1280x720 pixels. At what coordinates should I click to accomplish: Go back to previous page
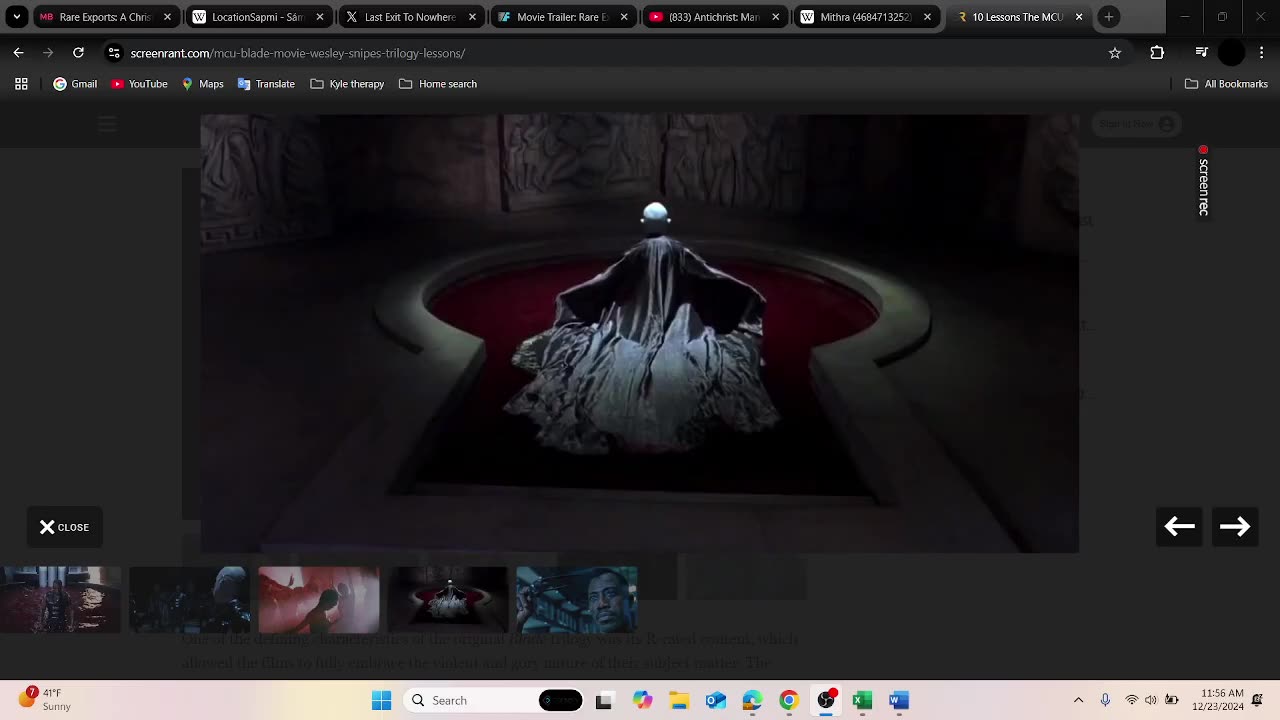(x=18, y=52)
